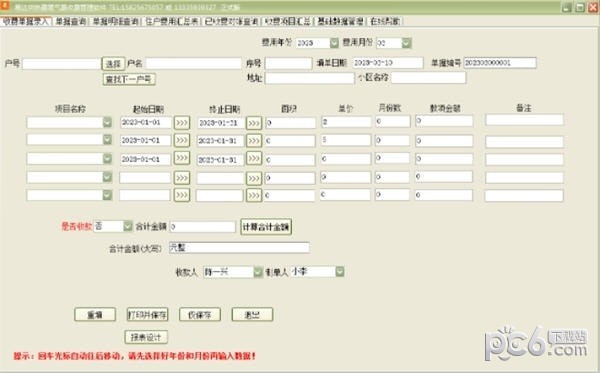Image resolution: width=600 pixels, height=373 pixels.
Task: Expand the 费用月份 month dropdown
Action: tap(406, 43)
